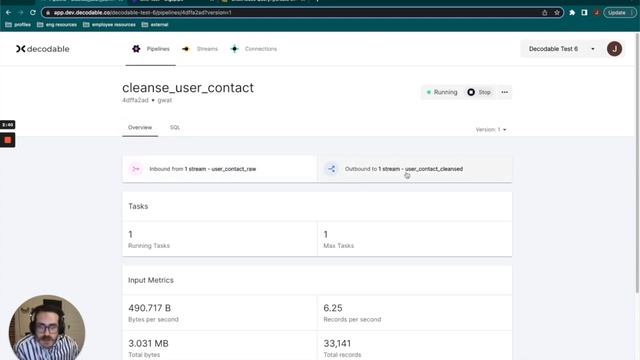Click the Pipelines gear icon

[136, 49]
